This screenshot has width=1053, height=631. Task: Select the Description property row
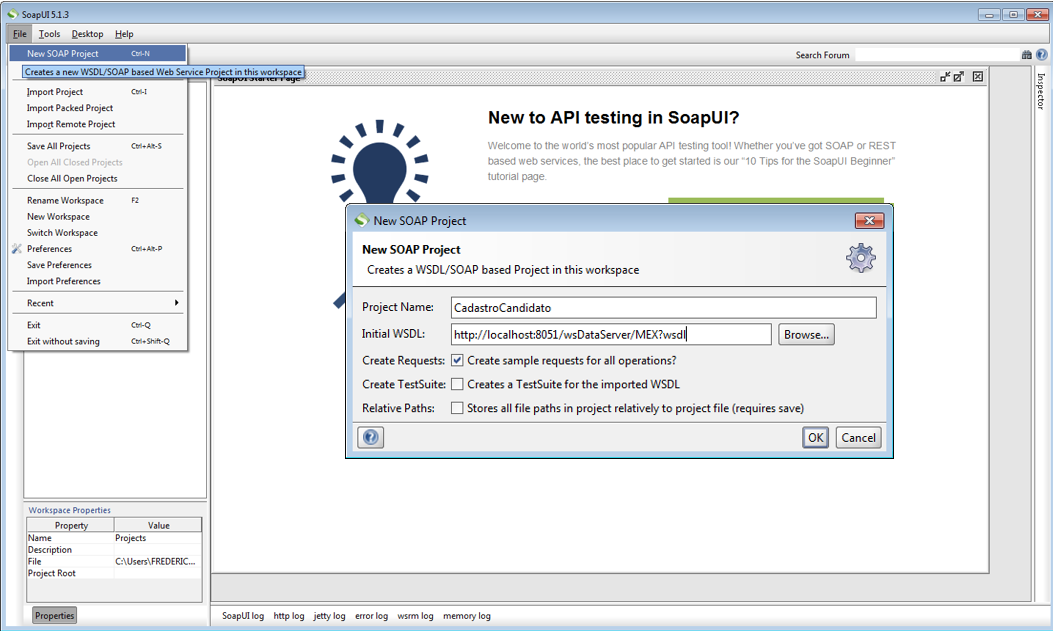[114, 550]
